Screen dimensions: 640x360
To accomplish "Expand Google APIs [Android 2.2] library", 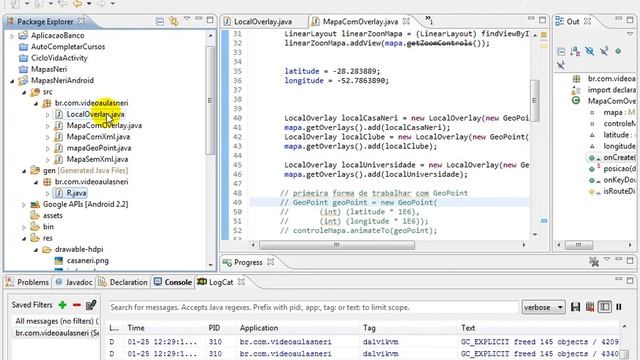I will (24, 204).
